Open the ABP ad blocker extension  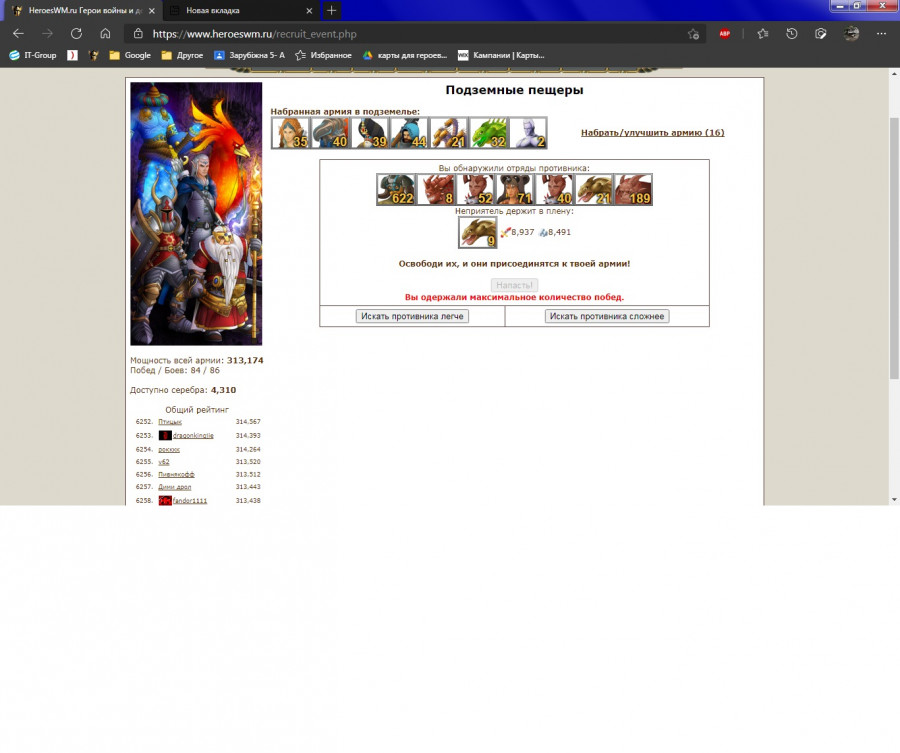coord(724,34)
